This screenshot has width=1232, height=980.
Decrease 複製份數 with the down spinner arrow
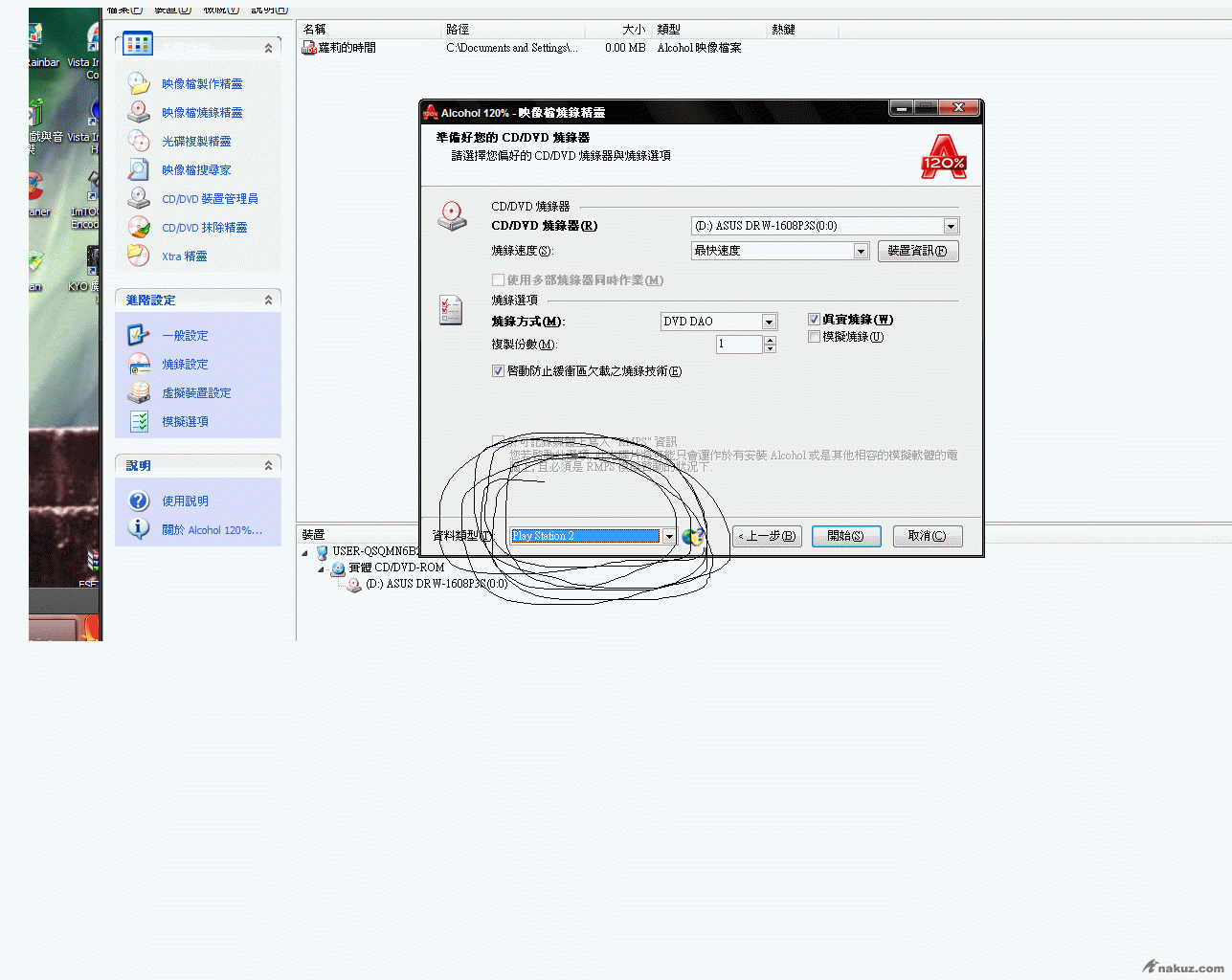click(x=770, y=349)
